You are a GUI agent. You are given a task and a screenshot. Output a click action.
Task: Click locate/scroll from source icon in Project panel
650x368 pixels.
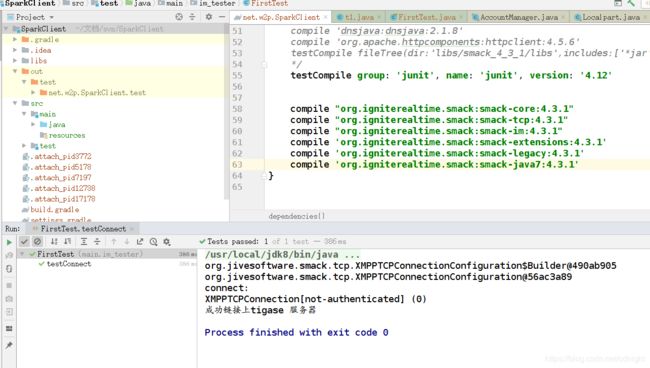pyautogui.click(x=179, y=17)
